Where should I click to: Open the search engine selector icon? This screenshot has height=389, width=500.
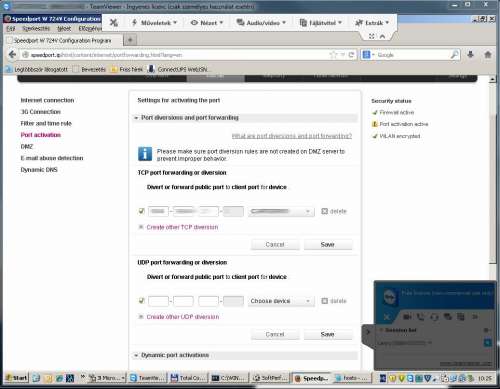(x=368, y=55)
